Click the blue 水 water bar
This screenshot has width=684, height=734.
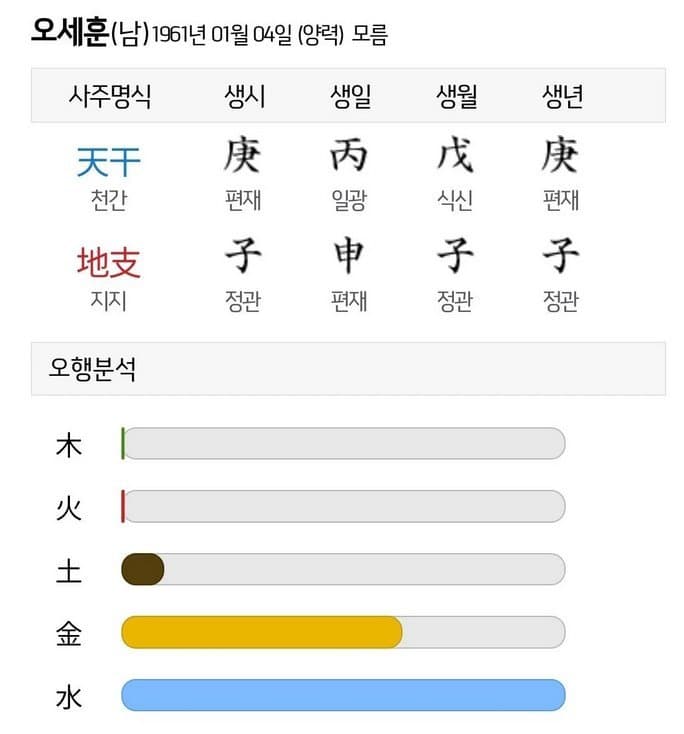[x=343, y=695]
